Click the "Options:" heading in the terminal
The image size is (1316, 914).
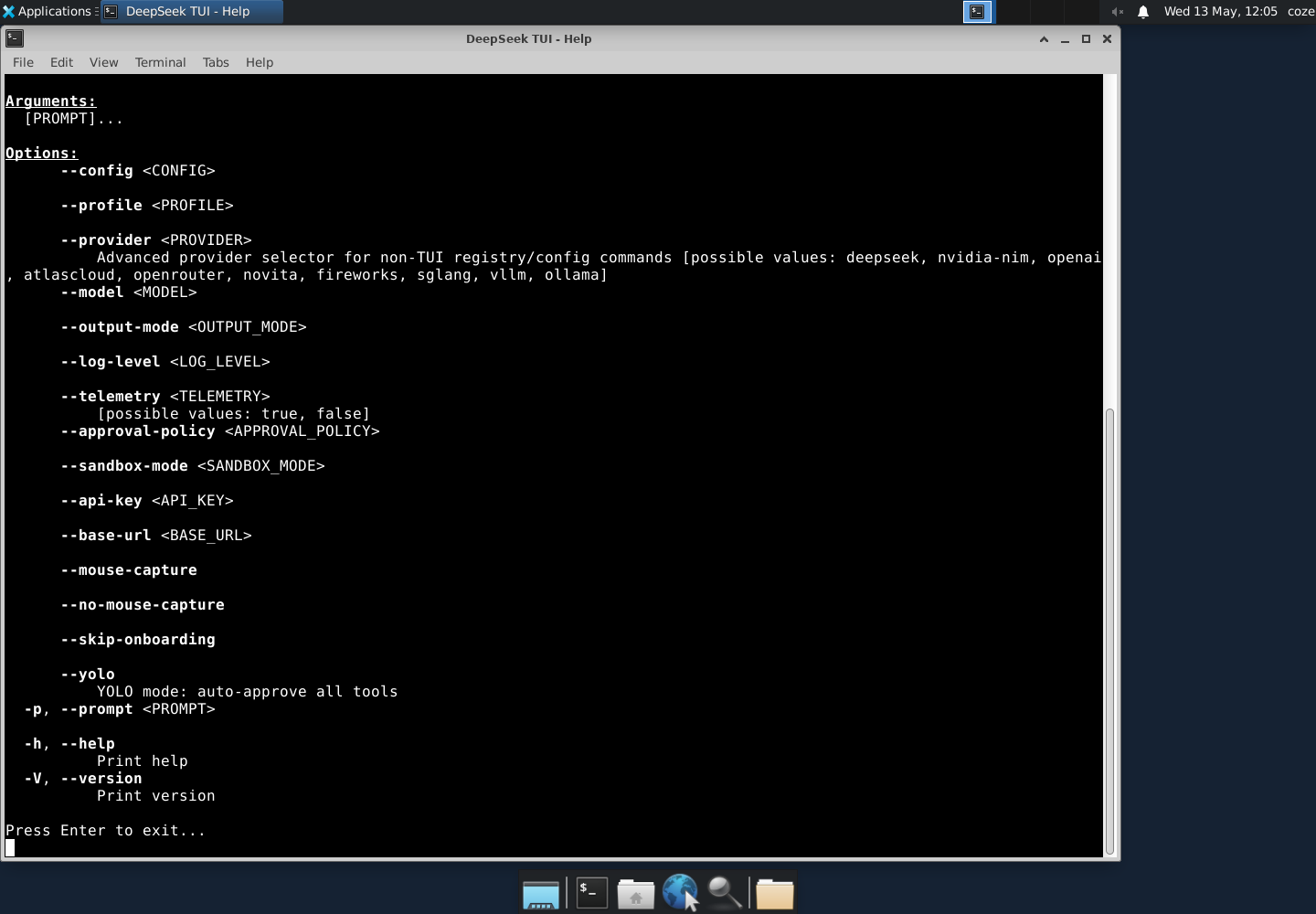pyautogui.click(x=42, y=154)
